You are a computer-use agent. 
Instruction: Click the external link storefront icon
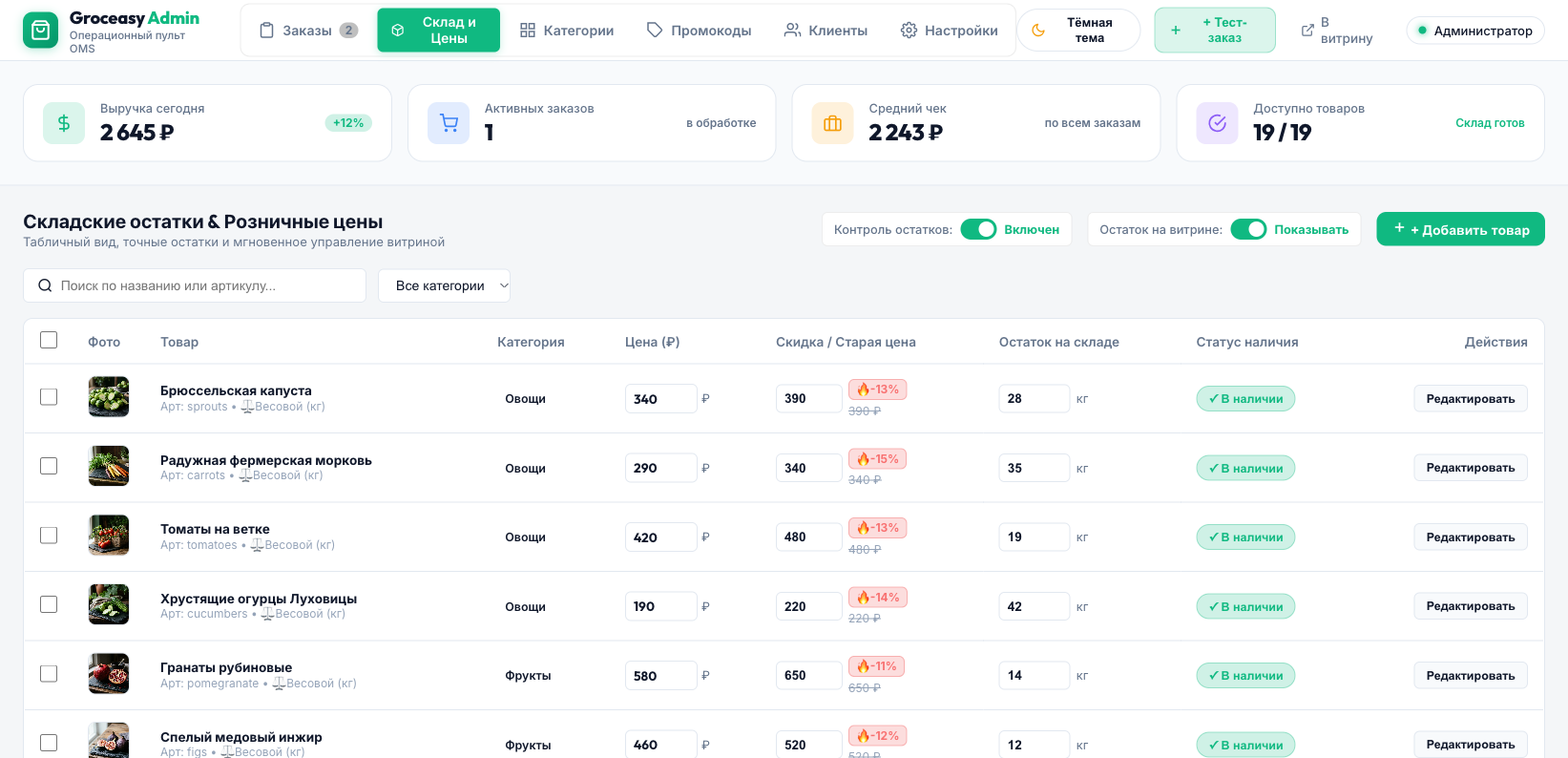pos(1307,31)
